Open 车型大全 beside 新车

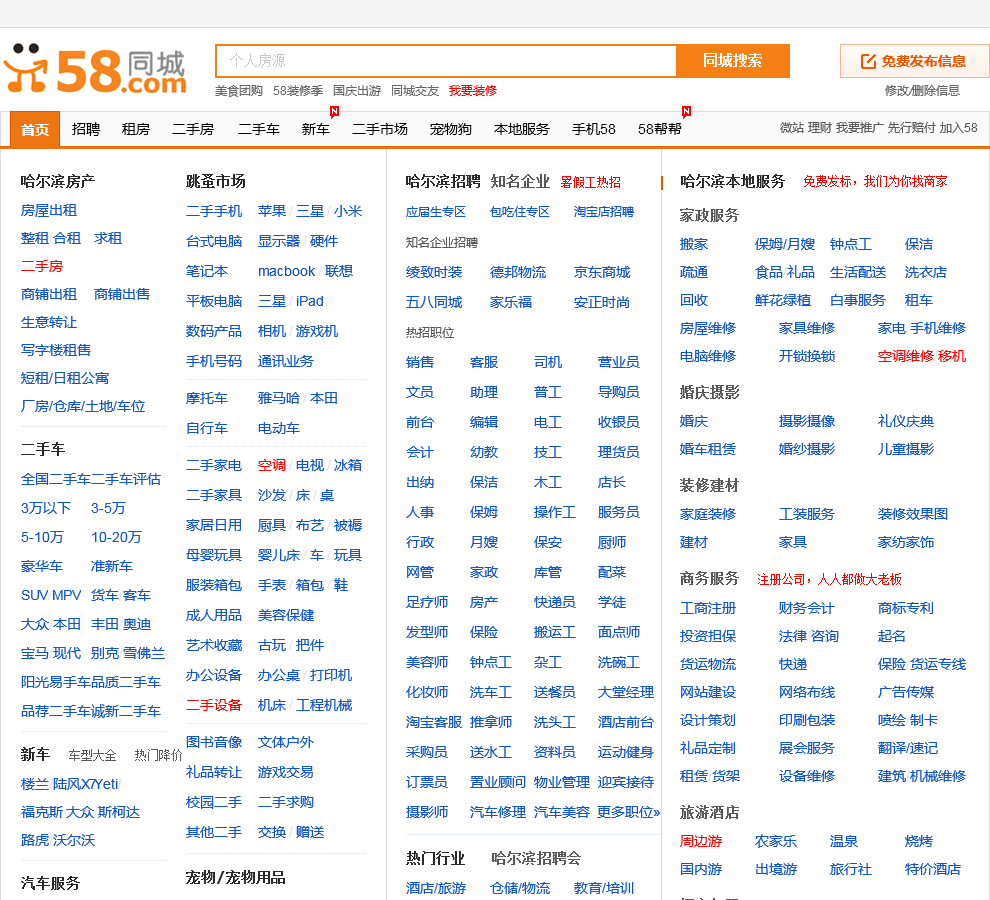point(92,755)
